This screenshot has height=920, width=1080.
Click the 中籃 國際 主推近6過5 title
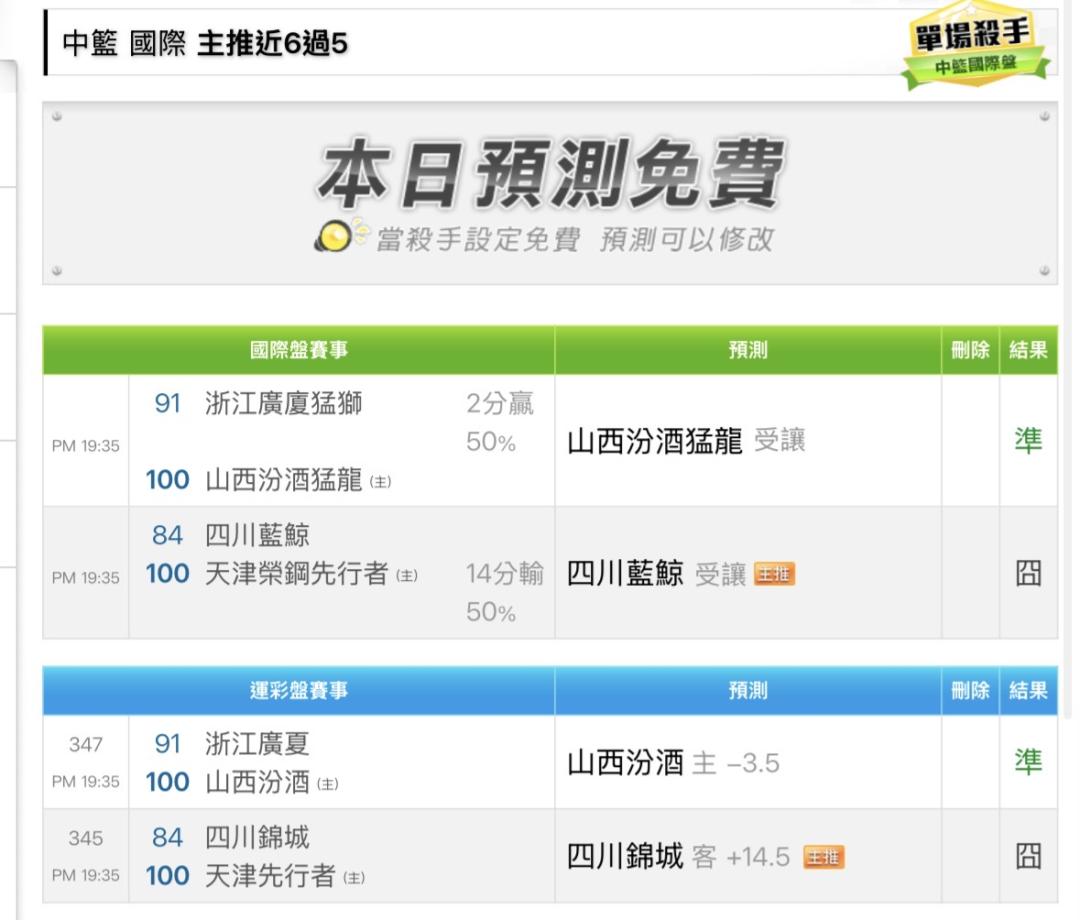coord(205,43)
